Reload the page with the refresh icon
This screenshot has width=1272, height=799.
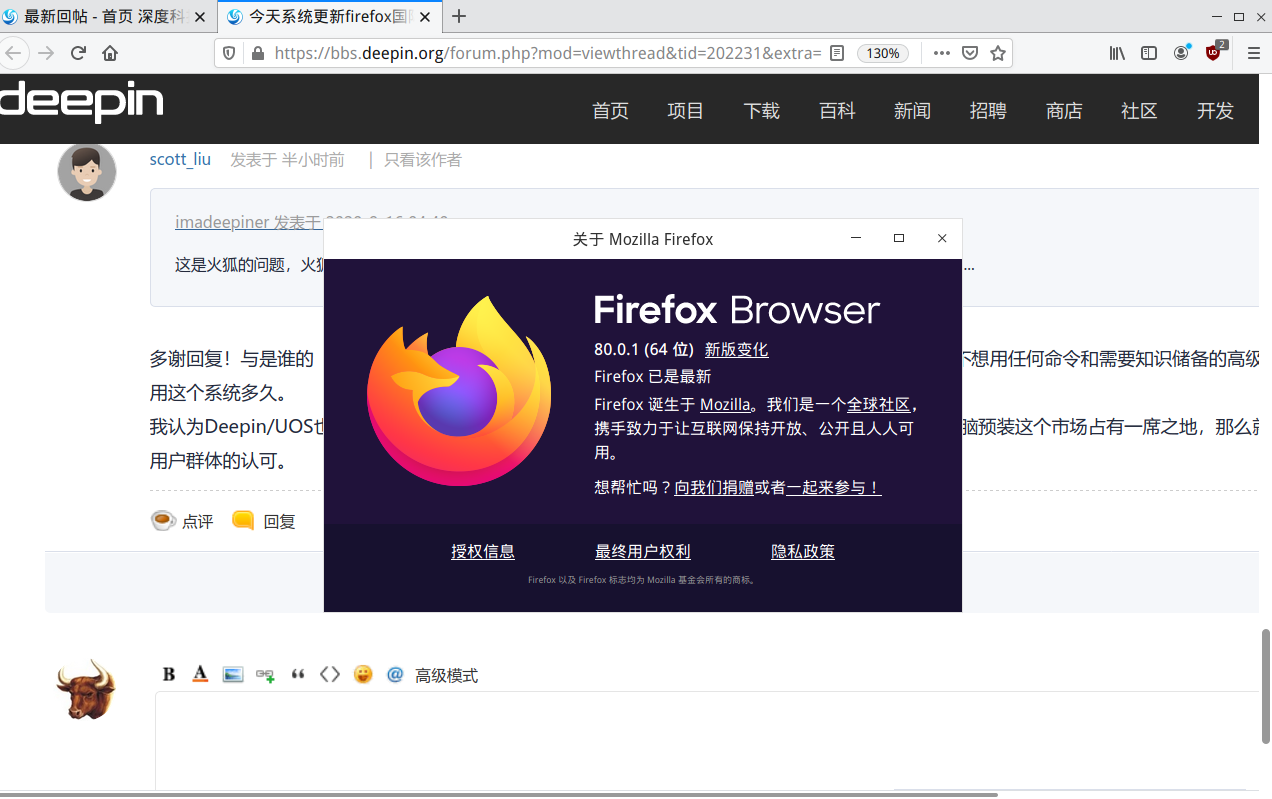pos(78,53)
